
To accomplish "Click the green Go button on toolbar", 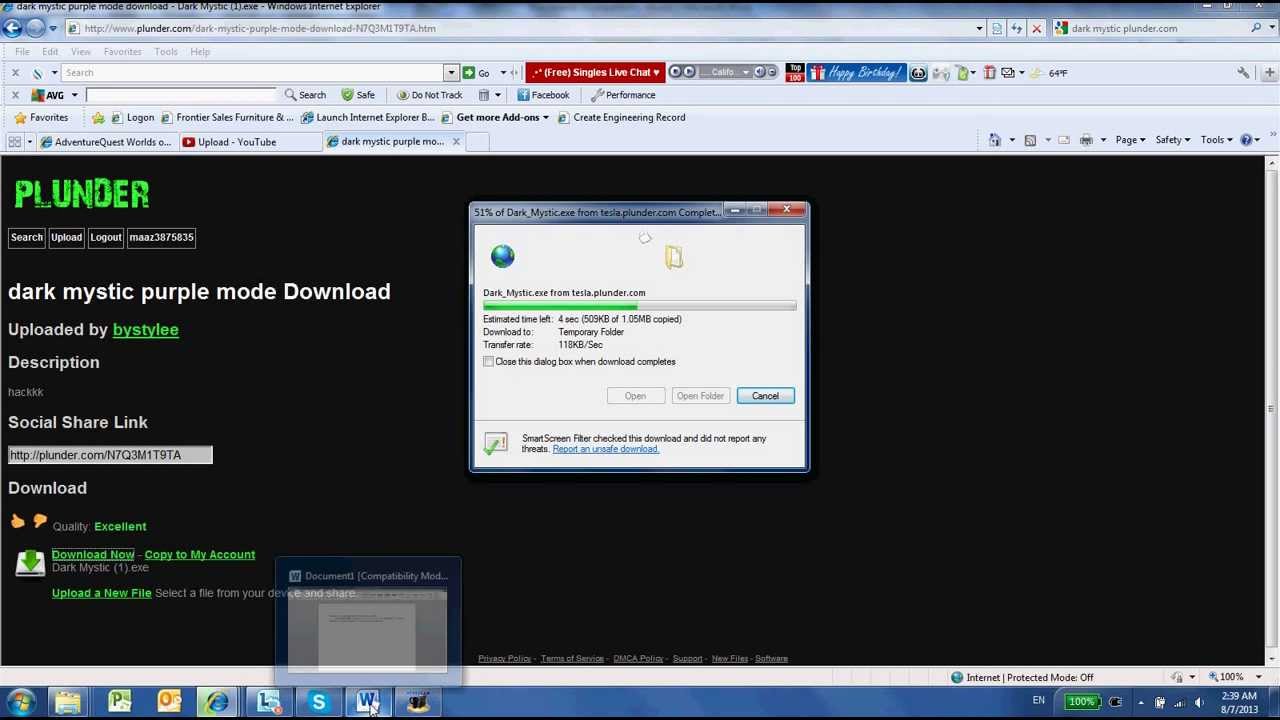I will [x=476, y=72].
